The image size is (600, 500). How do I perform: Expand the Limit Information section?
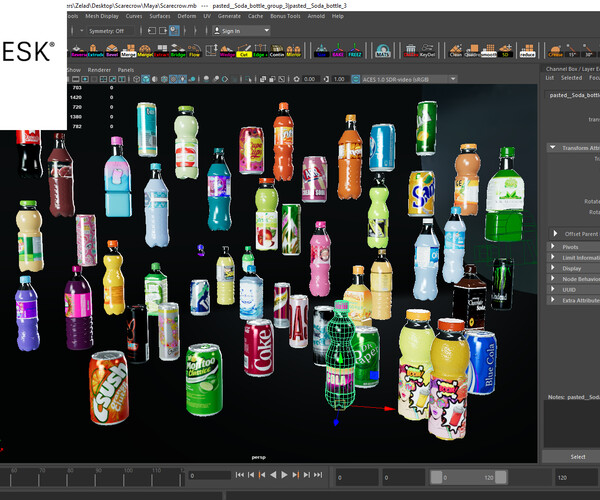(x=553, y=257)
